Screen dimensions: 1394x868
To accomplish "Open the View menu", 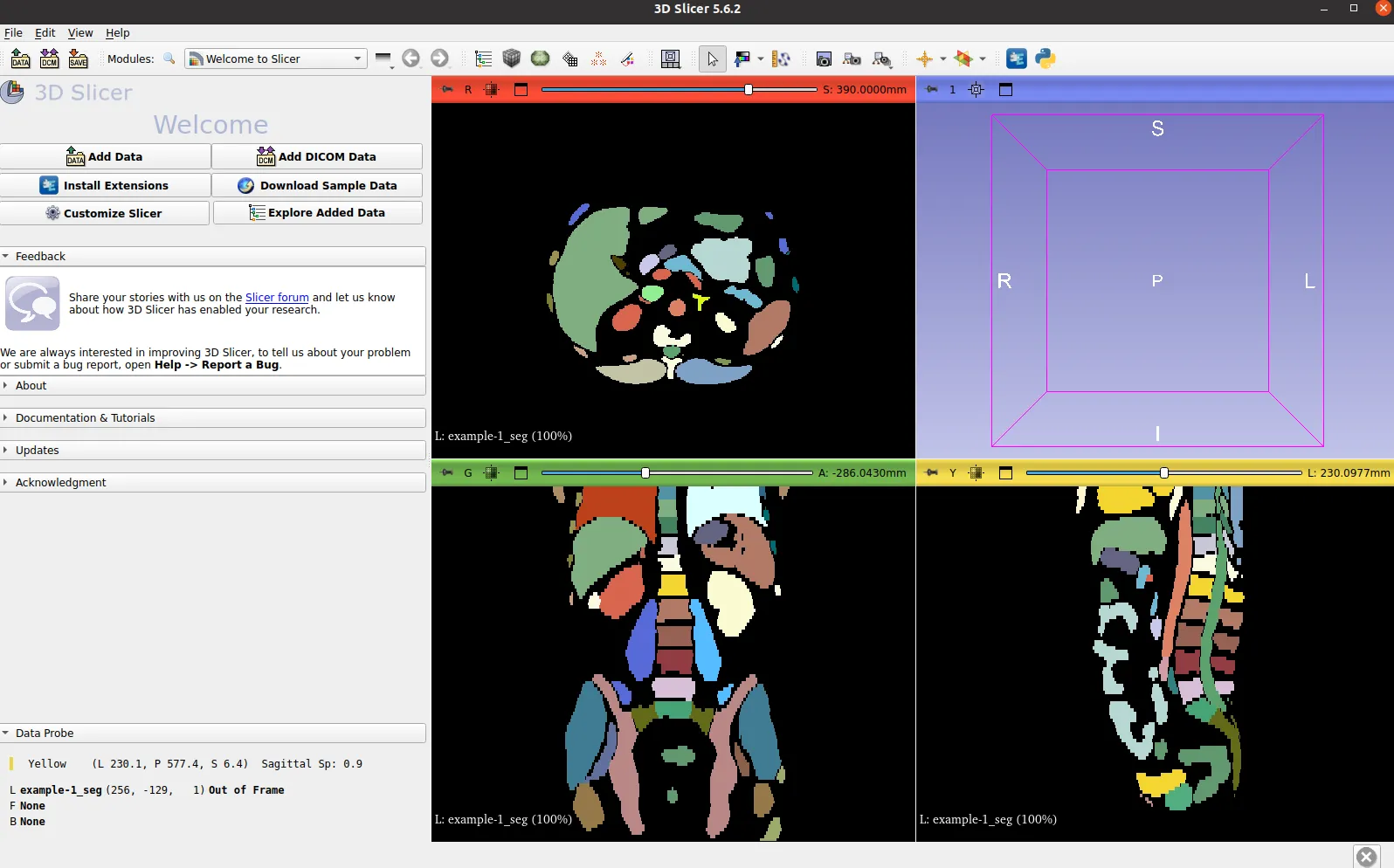I will 80,32.
